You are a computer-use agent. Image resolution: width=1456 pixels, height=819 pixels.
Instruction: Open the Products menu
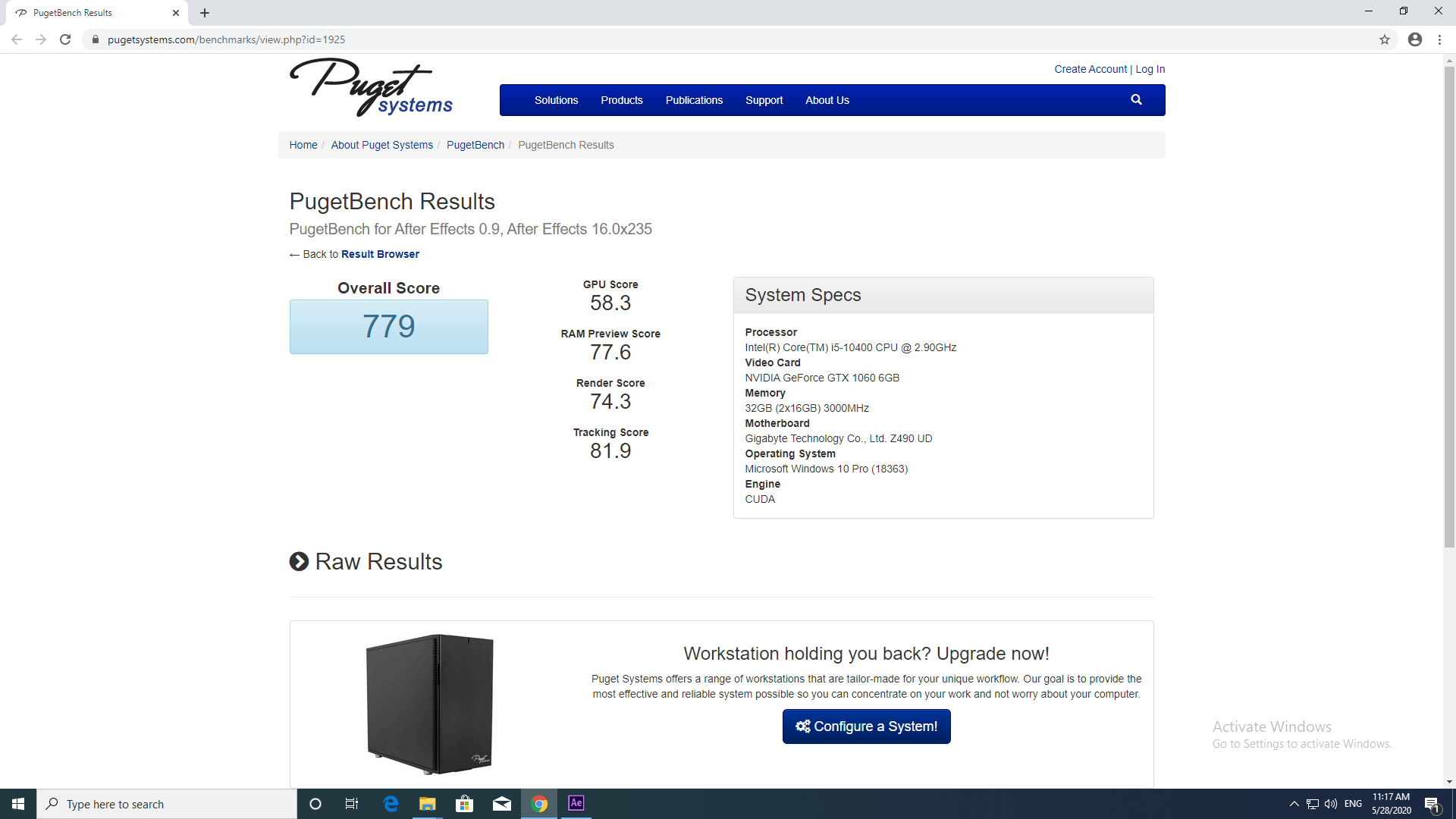(622, 100)
